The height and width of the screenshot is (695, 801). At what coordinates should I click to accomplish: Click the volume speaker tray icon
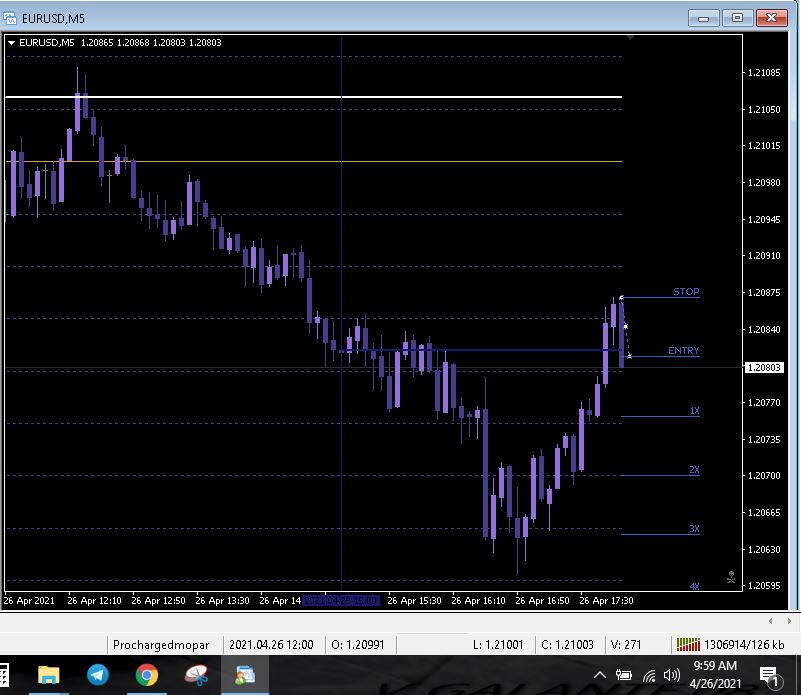pos(672,675)
